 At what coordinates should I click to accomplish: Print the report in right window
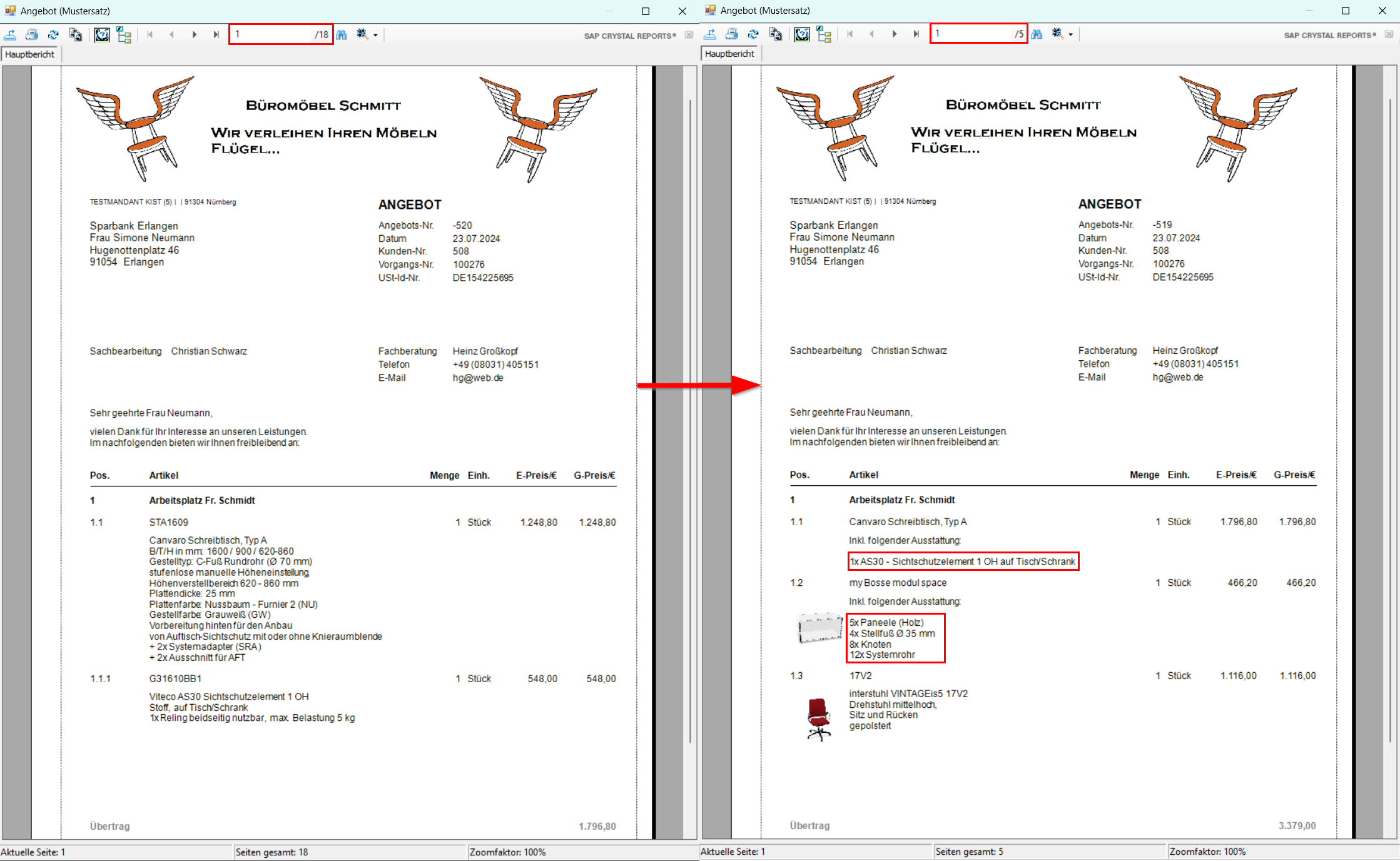pyautogui.click(x=732, y=34)
